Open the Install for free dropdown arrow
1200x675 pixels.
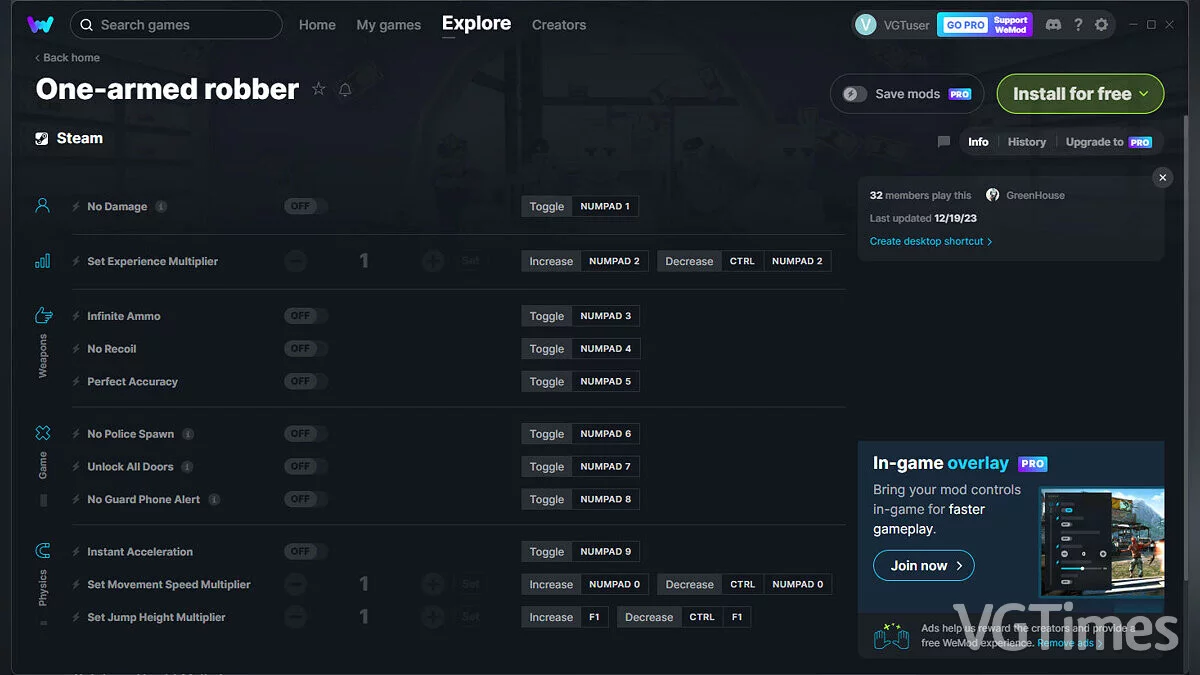point(1144,94)
